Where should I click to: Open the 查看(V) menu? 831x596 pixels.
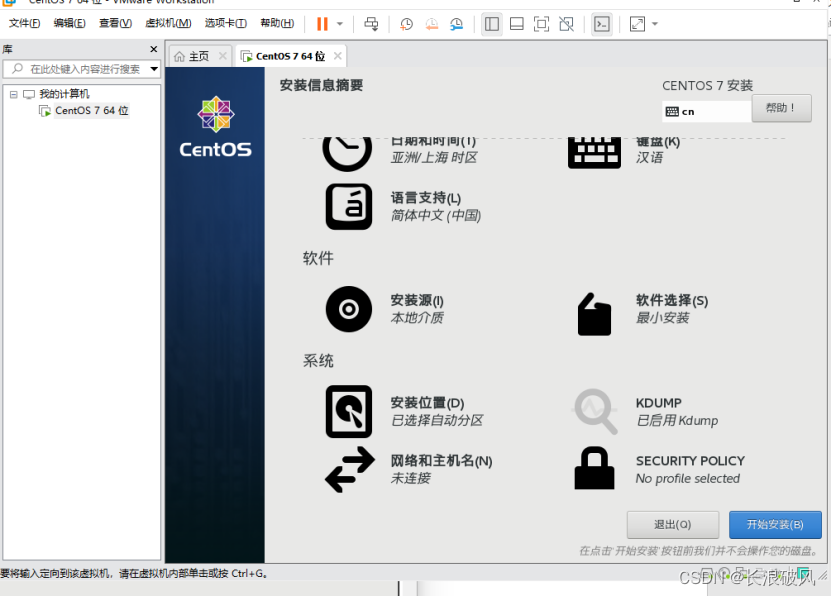(x=115, y=23)
